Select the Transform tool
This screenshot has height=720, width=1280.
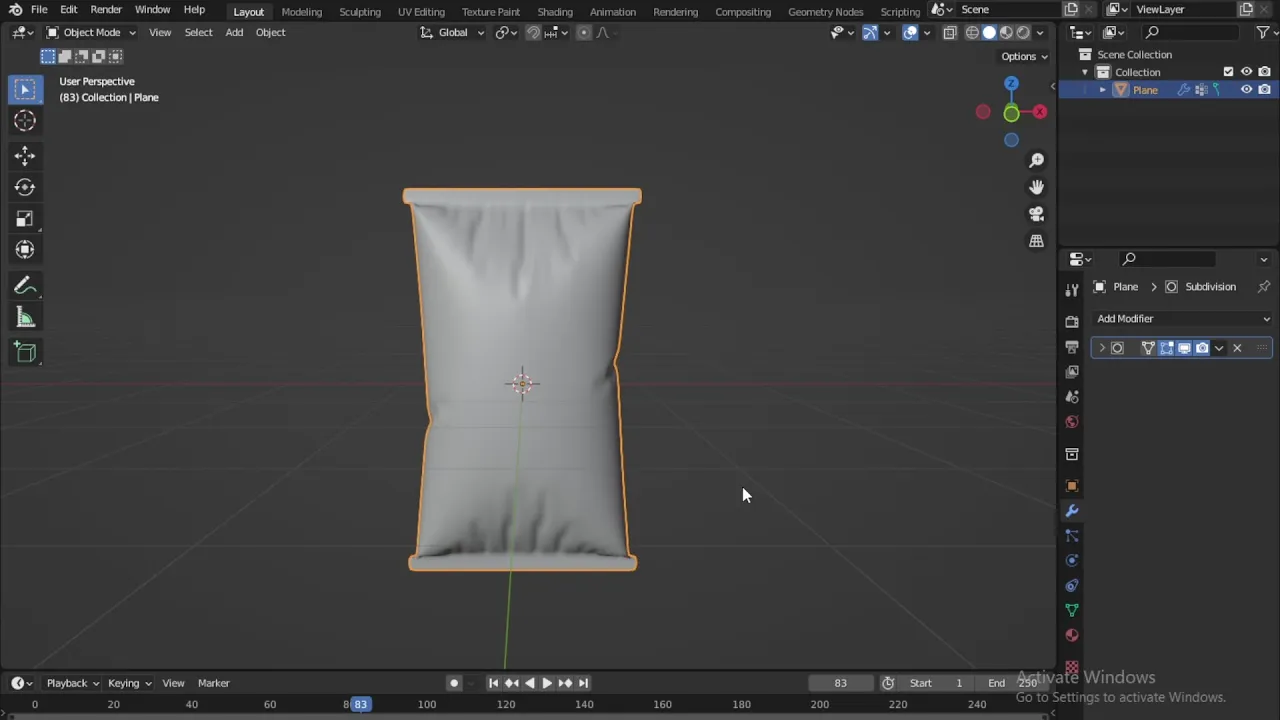coord(25,250)
